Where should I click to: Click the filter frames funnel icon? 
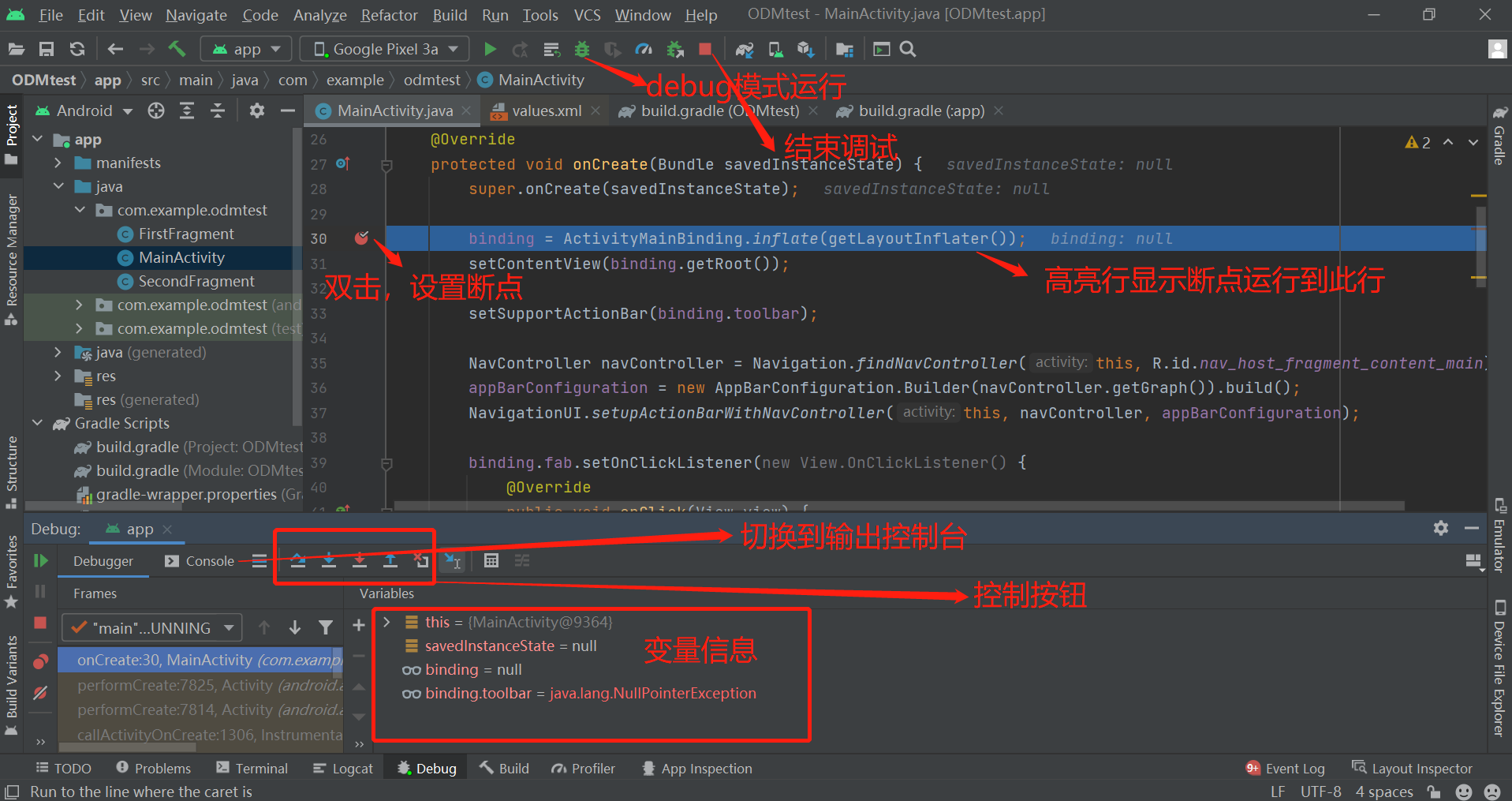[325, 628]
